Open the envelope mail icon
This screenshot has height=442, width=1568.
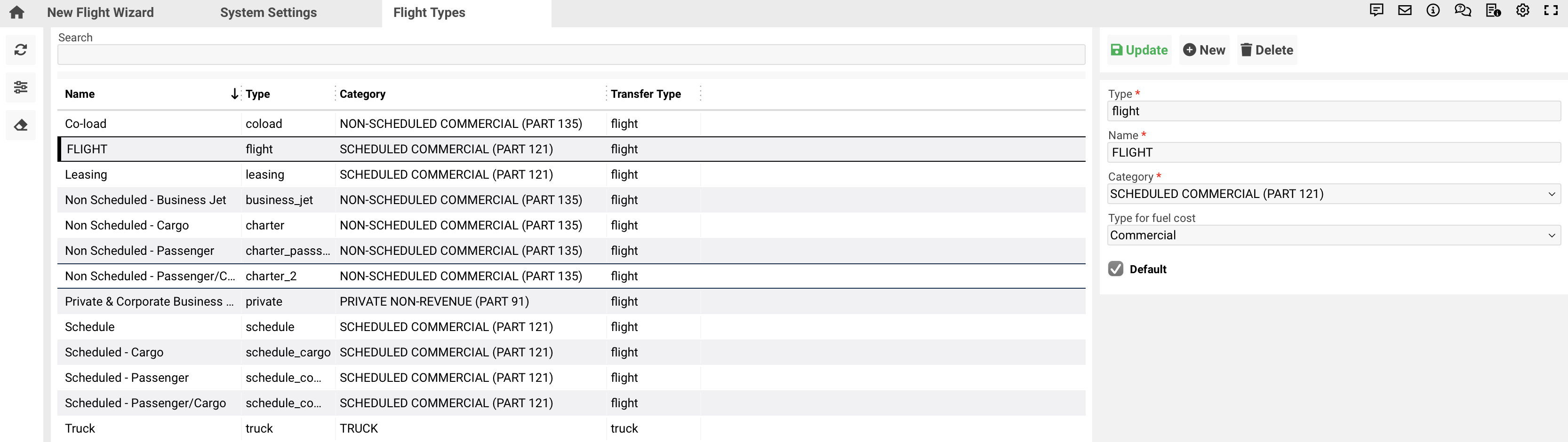[x=1404, y=10]
